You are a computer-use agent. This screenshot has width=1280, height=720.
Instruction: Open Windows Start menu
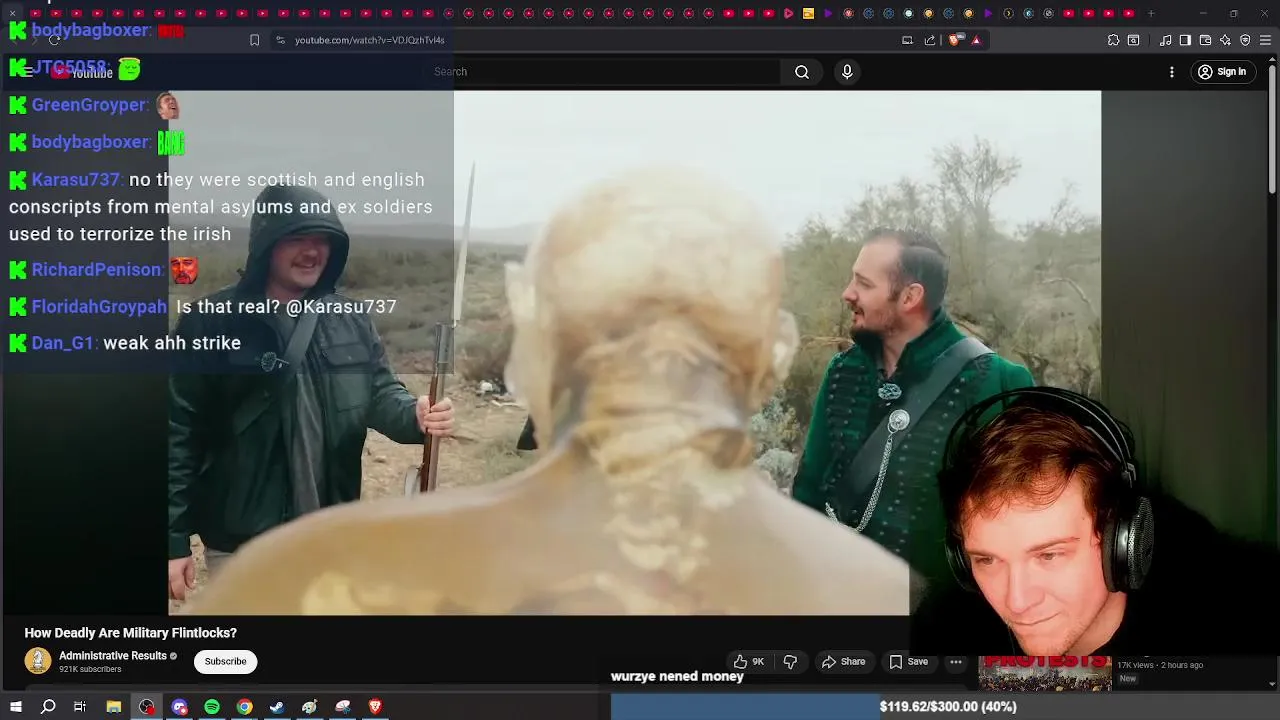tap(16, 707)
